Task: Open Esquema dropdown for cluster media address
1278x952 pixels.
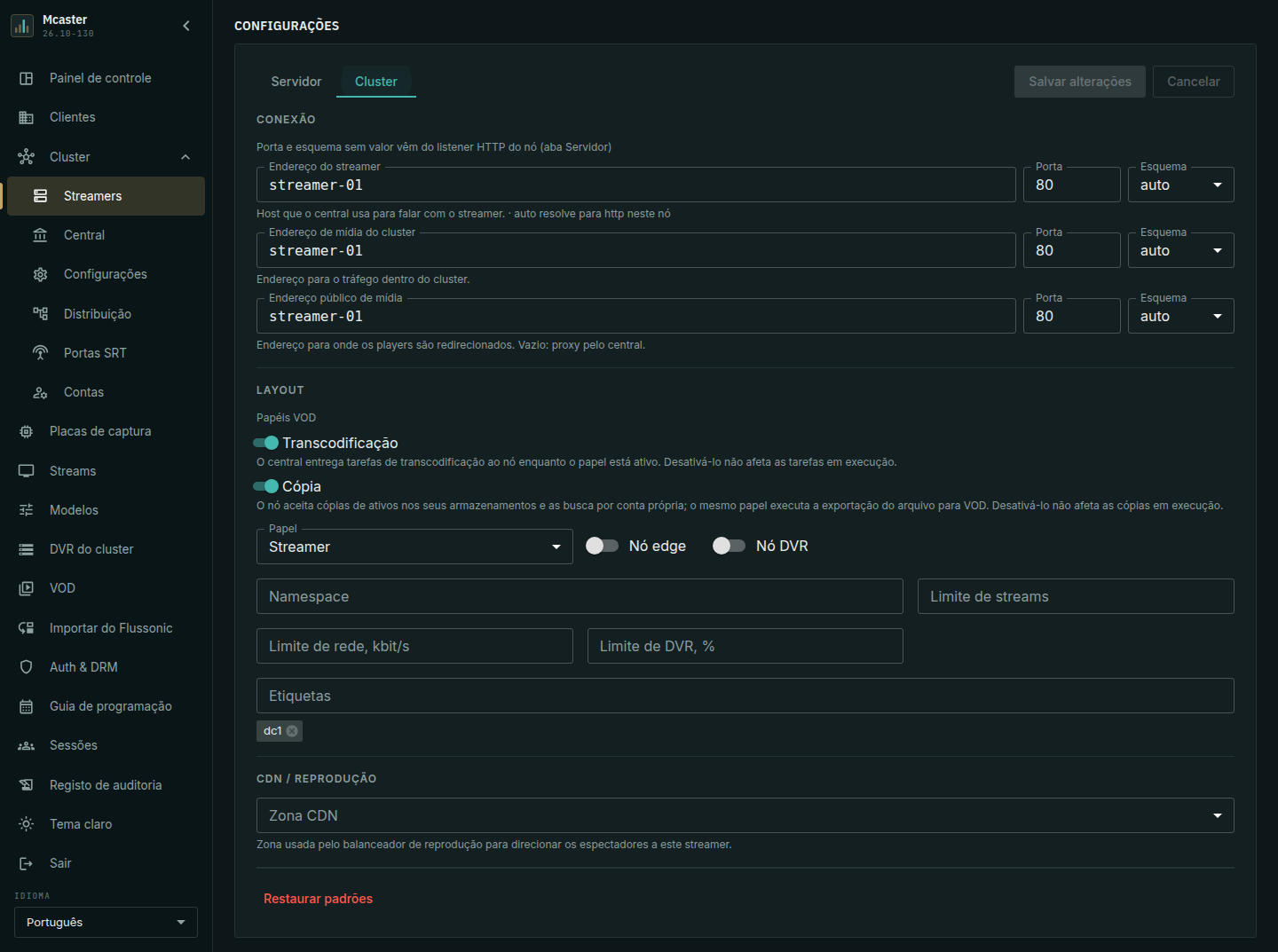Action: coord(1180,250)
